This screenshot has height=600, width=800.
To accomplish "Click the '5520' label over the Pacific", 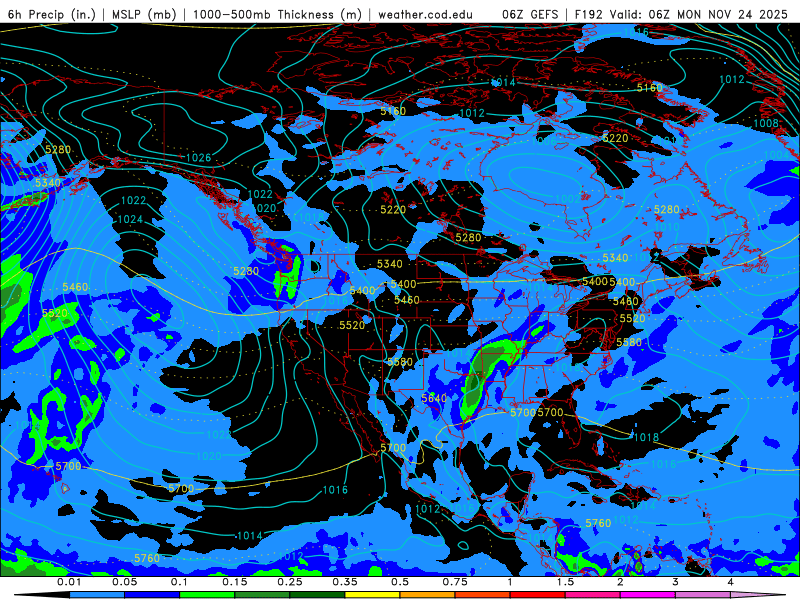I will click(55, 313).
